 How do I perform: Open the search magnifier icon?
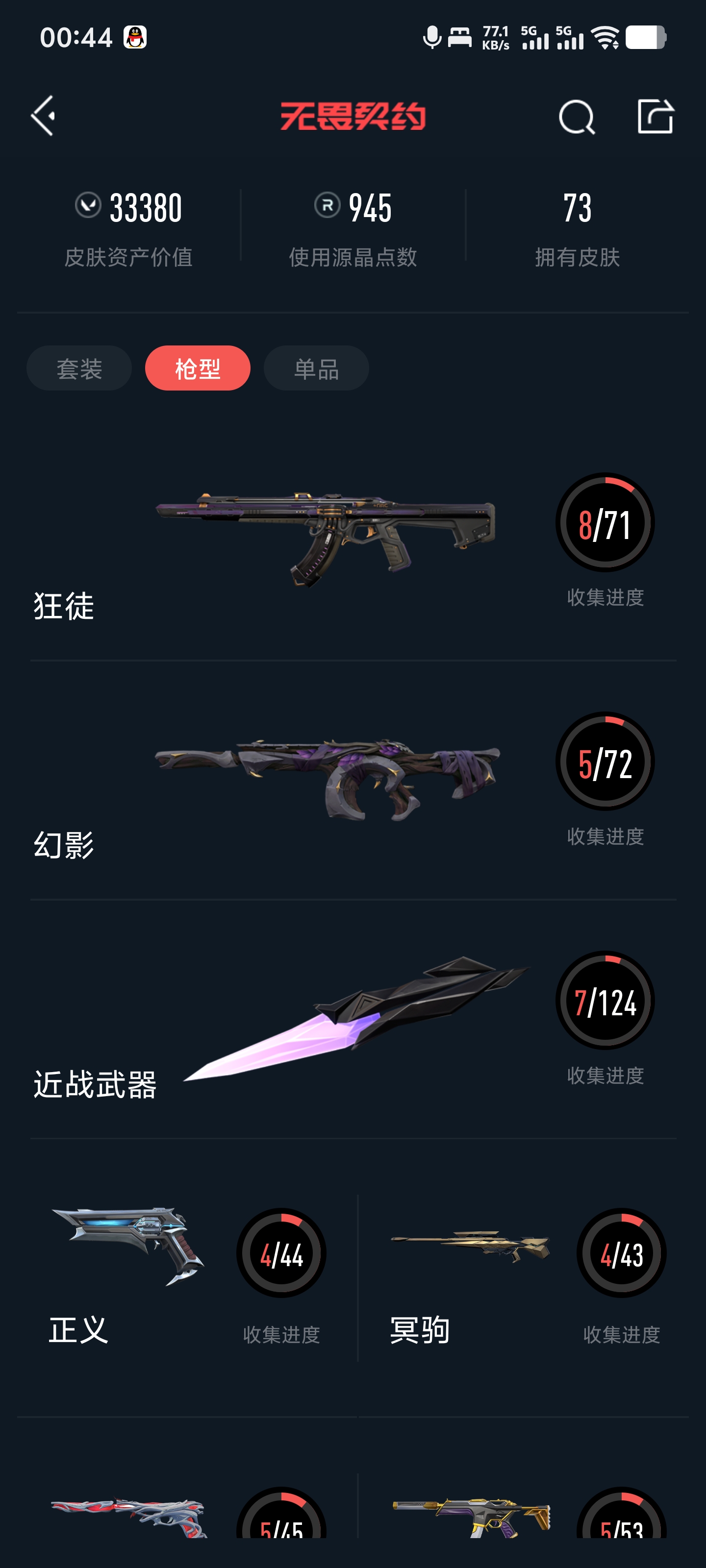(576, 116)
